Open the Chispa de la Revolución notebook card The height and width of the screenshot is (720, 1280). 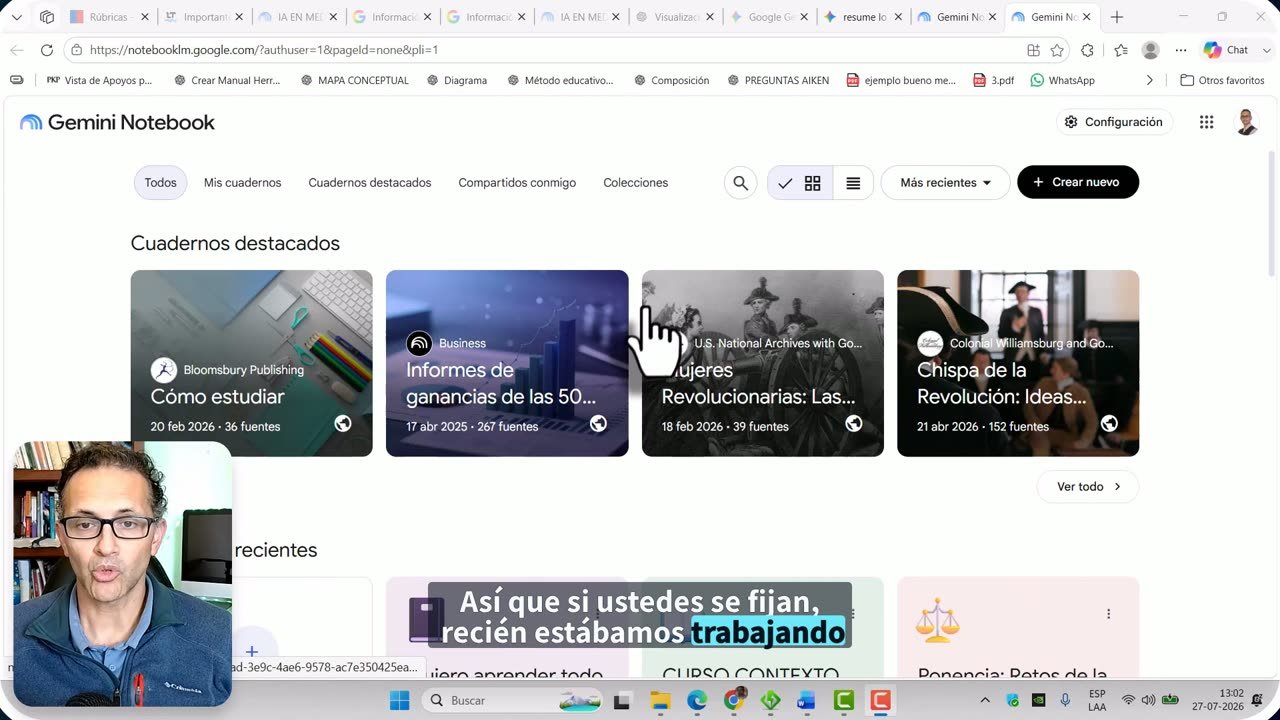1018,363
